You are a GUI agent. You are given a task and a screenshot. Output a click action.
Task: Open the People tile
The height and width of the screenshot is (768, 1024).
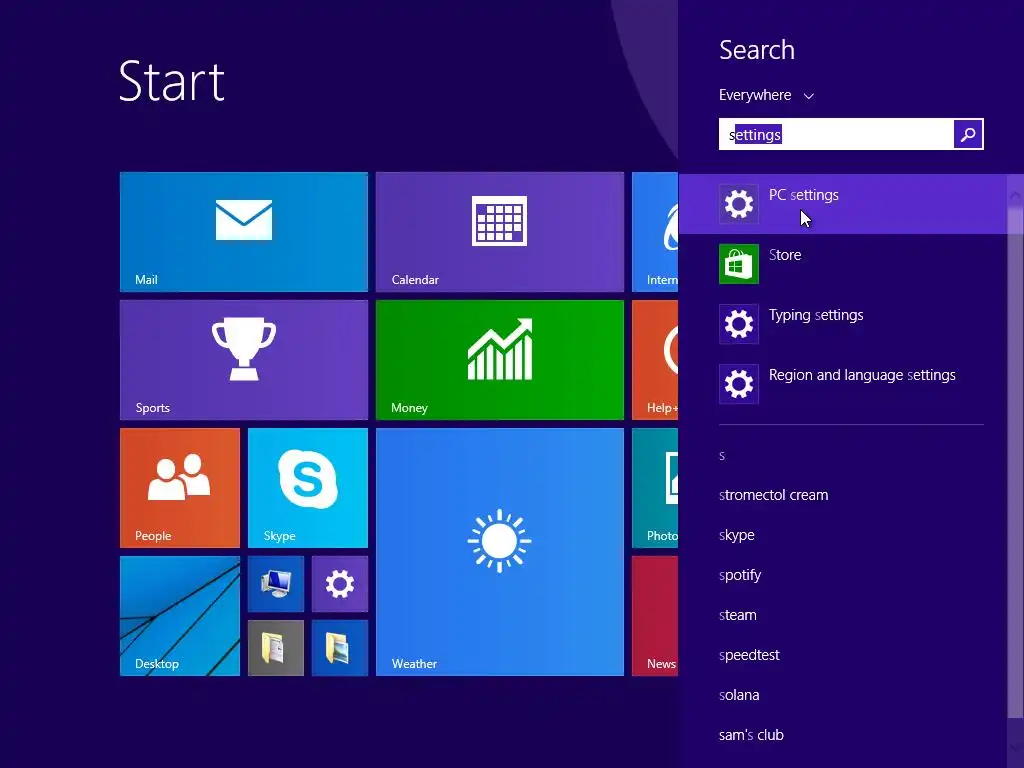point(180,488)
